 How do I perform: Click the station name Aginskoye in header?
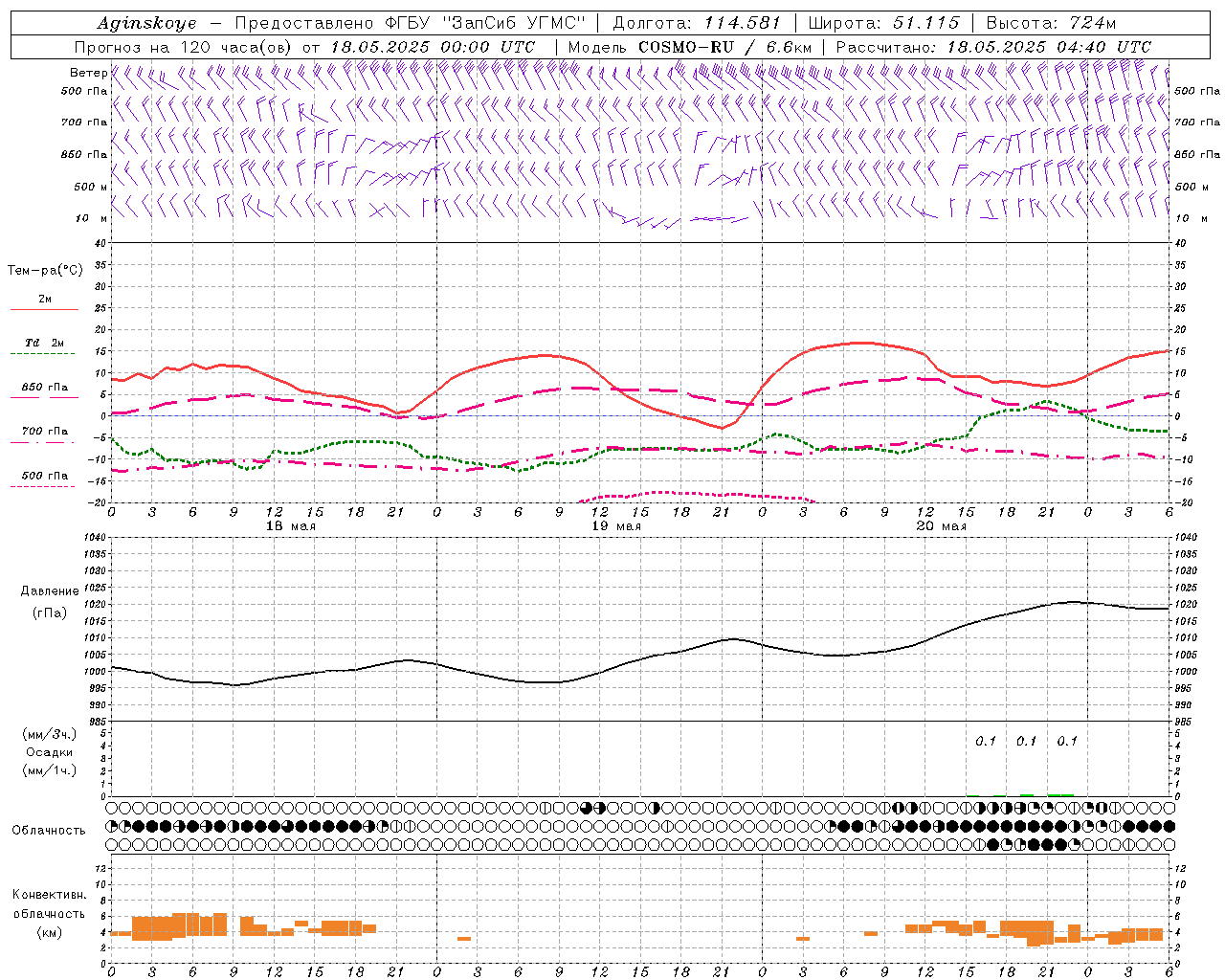(x=146, y=23)
